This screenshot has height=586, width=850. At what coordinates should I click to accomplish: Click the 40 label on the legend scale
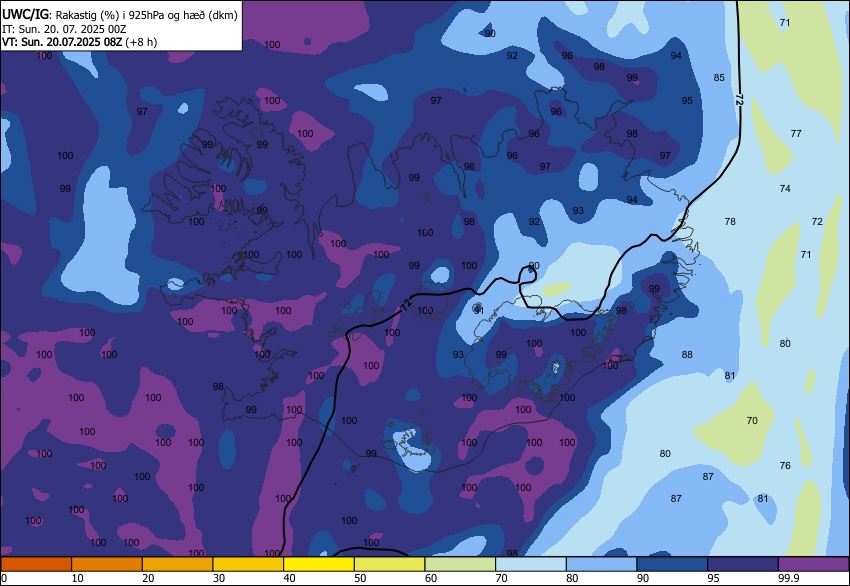pyautogui.click(x=289, y=579)
